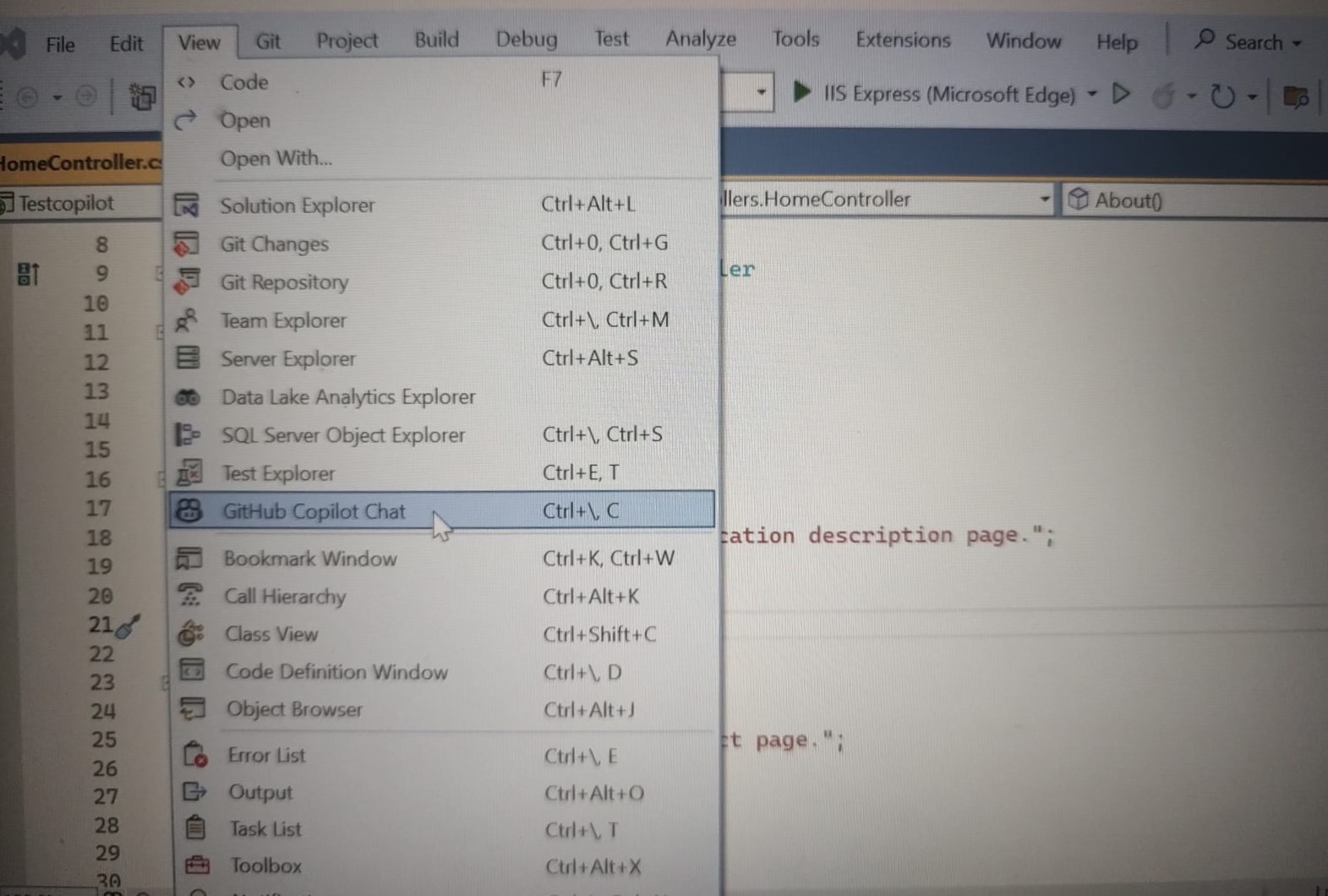Open the Git menu
Viewport: 1328px width, 896px height.
pyautogui.click(x=268, y=41)
